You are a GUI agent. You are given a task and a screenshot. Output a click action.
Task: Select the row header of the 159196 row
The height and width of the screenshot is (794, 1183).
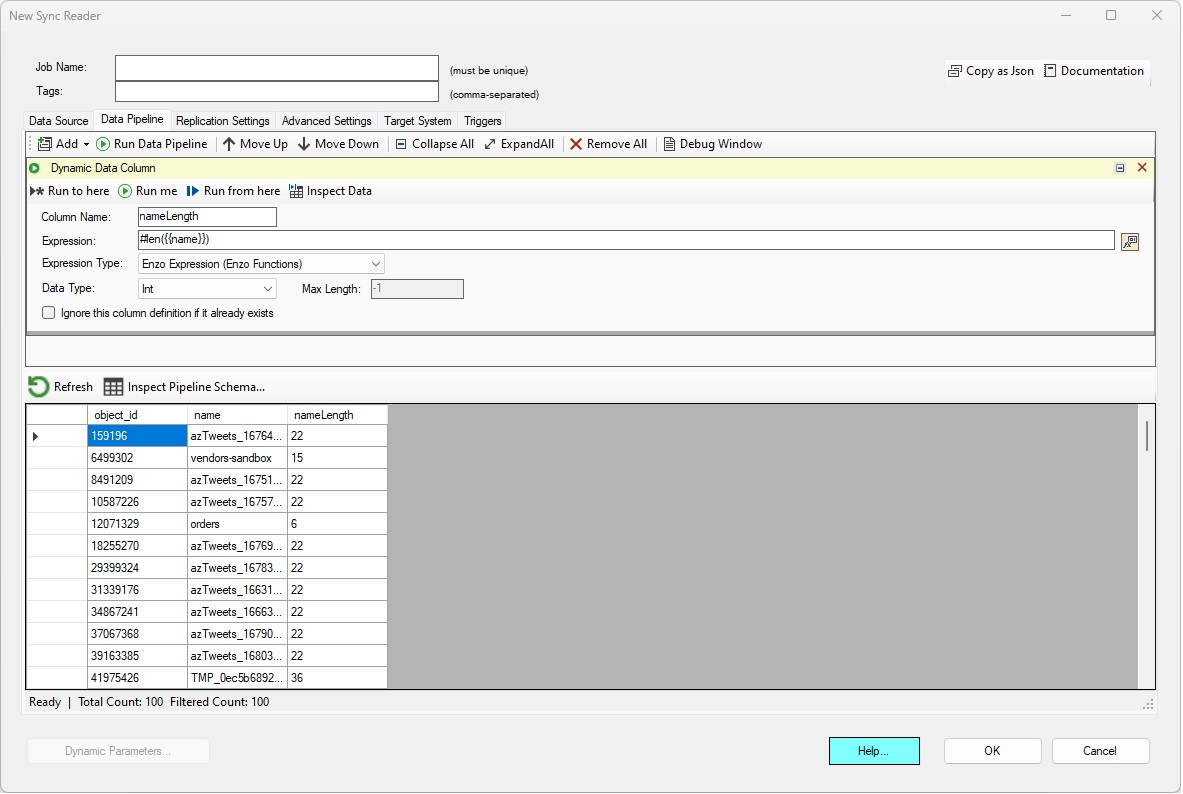pyautogui.click(x=57, y=436)
